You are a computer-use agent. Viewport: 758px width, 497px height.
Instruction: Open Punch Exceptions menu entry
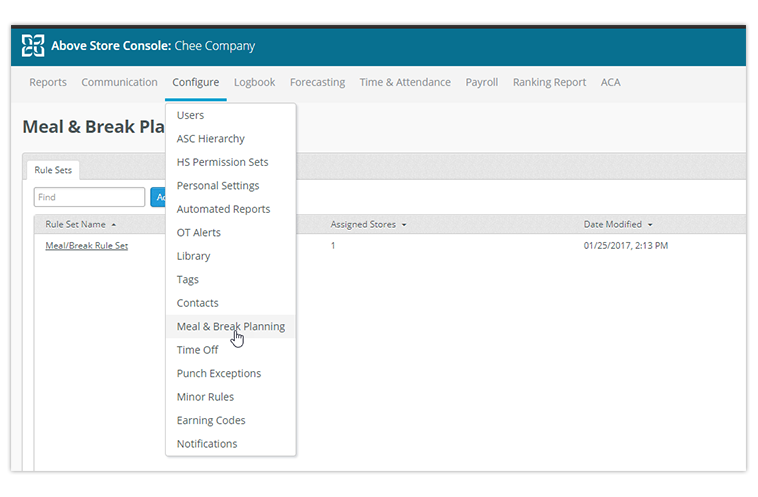218,373
